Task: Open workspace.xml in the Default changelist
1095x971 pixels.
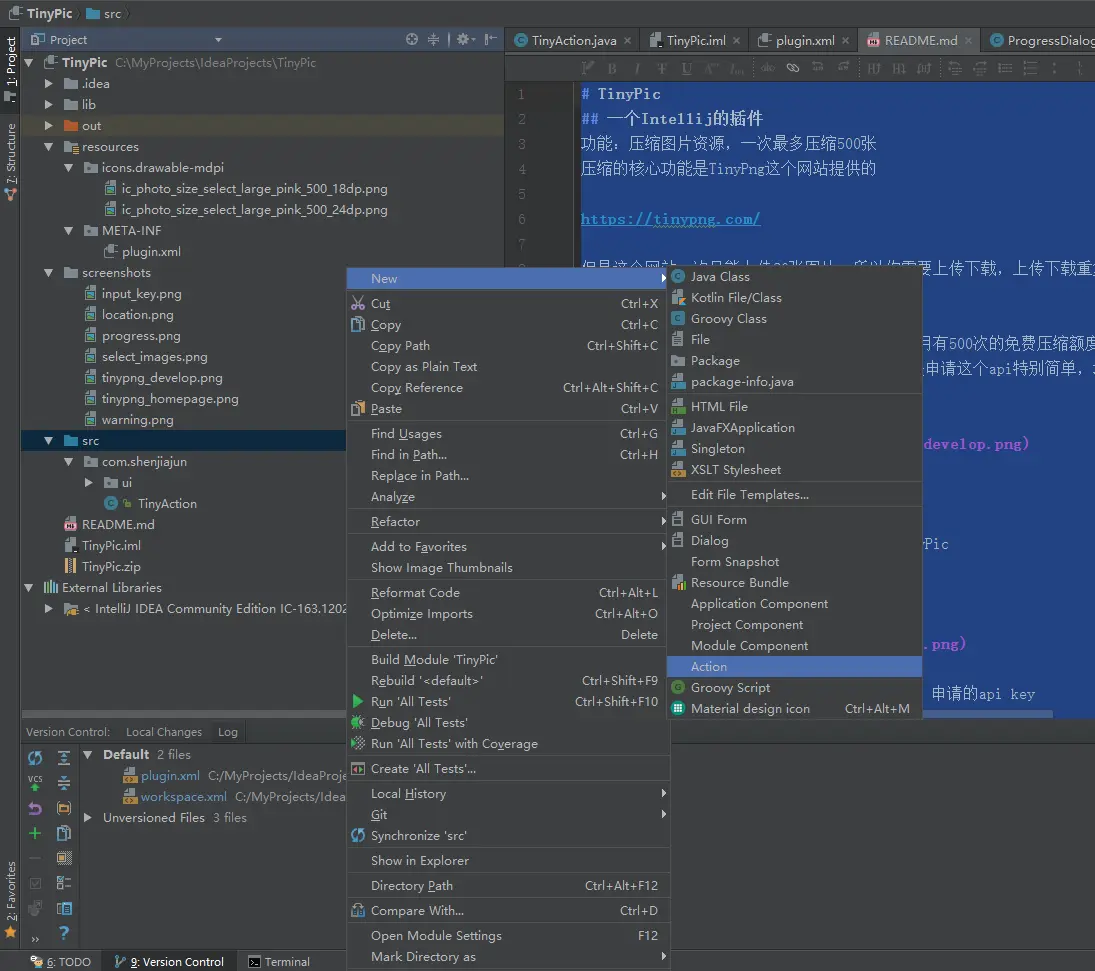Action: pyautogui.click(x=183, y=797)
